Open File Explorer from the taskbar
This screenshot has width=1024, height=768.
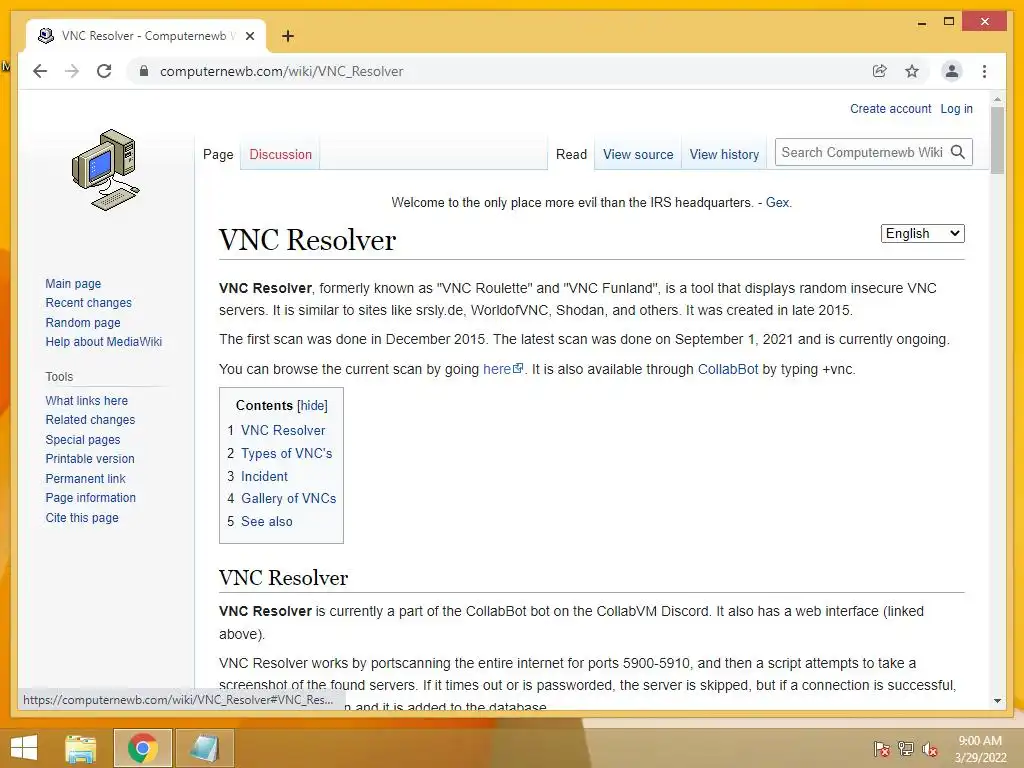click(x=81, y=748)
